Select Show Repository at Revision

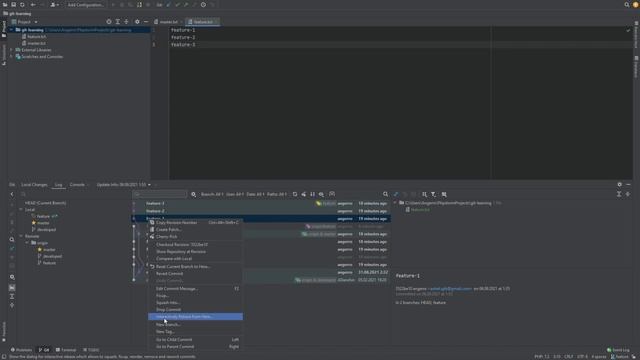click(x=195, y=251)
